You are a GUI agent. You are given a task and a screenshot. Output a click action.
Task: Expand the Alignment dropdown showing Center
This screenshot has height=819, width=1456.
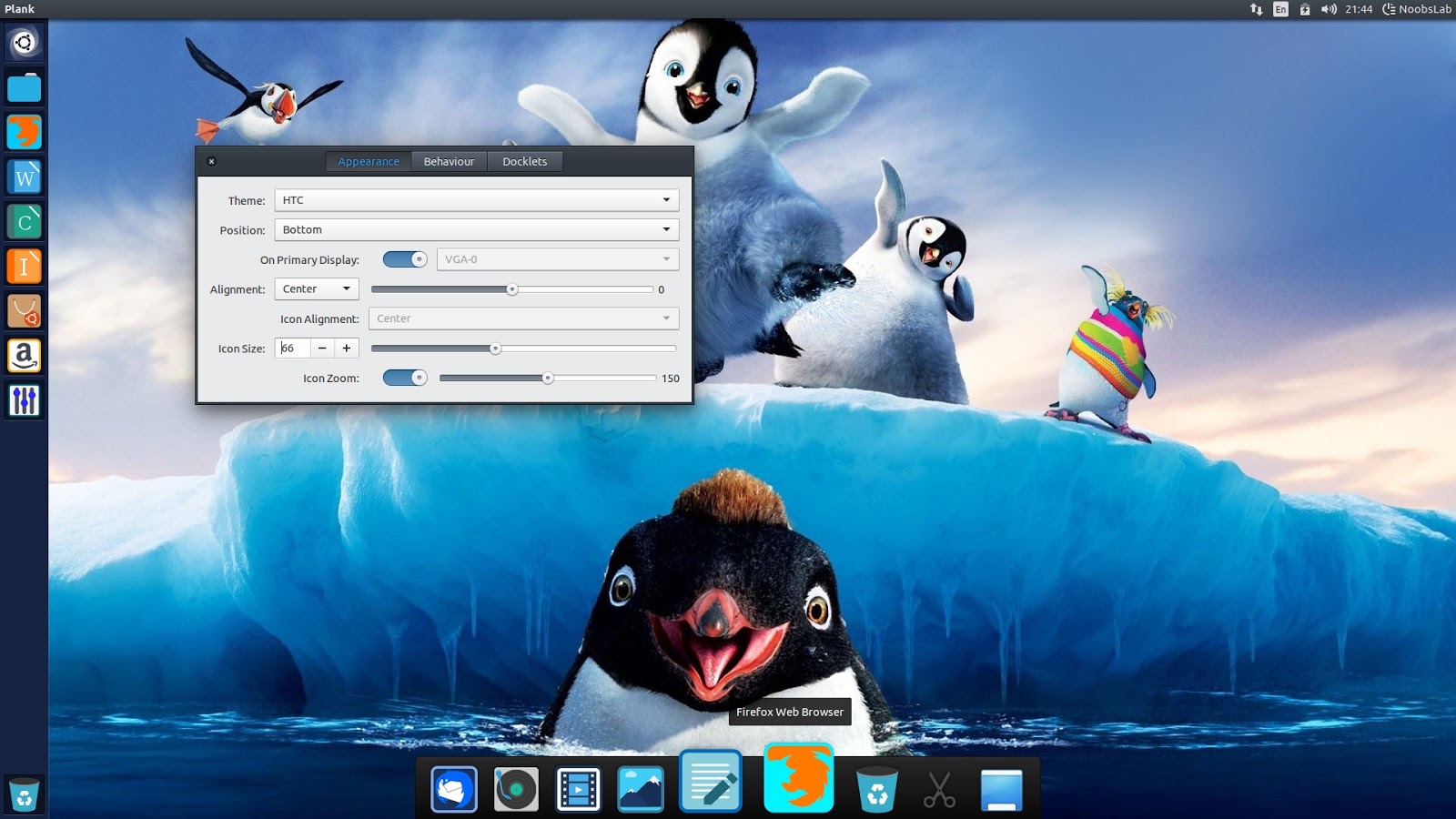pyautogui.click(x=316, y=288)
